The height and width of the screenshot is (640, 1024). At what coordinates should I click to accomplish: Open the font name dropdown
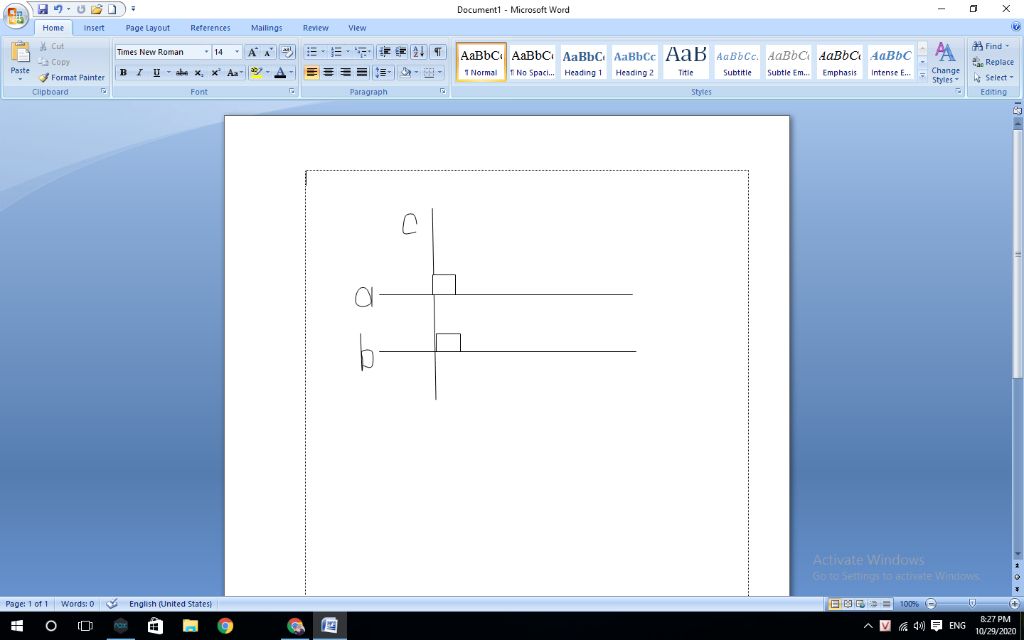pyautogui.click(x=206, y=52)
